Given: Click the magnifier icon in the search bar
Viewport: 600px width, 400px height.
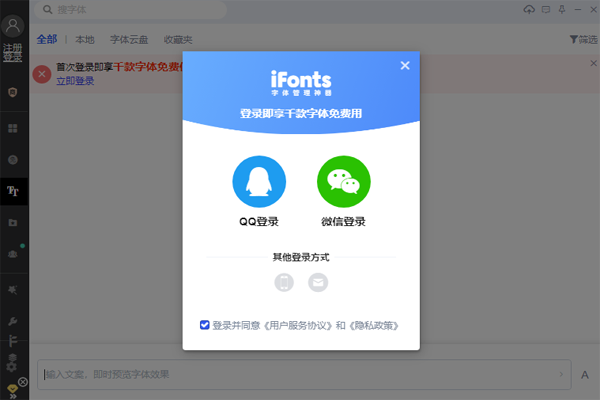Looking at the screenshot, I should (47, 10).
